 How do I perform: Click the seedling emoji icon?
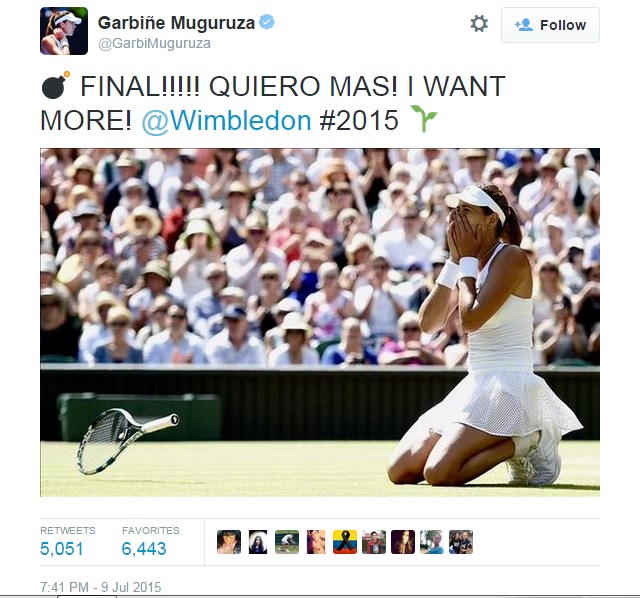tap(424, 118)
